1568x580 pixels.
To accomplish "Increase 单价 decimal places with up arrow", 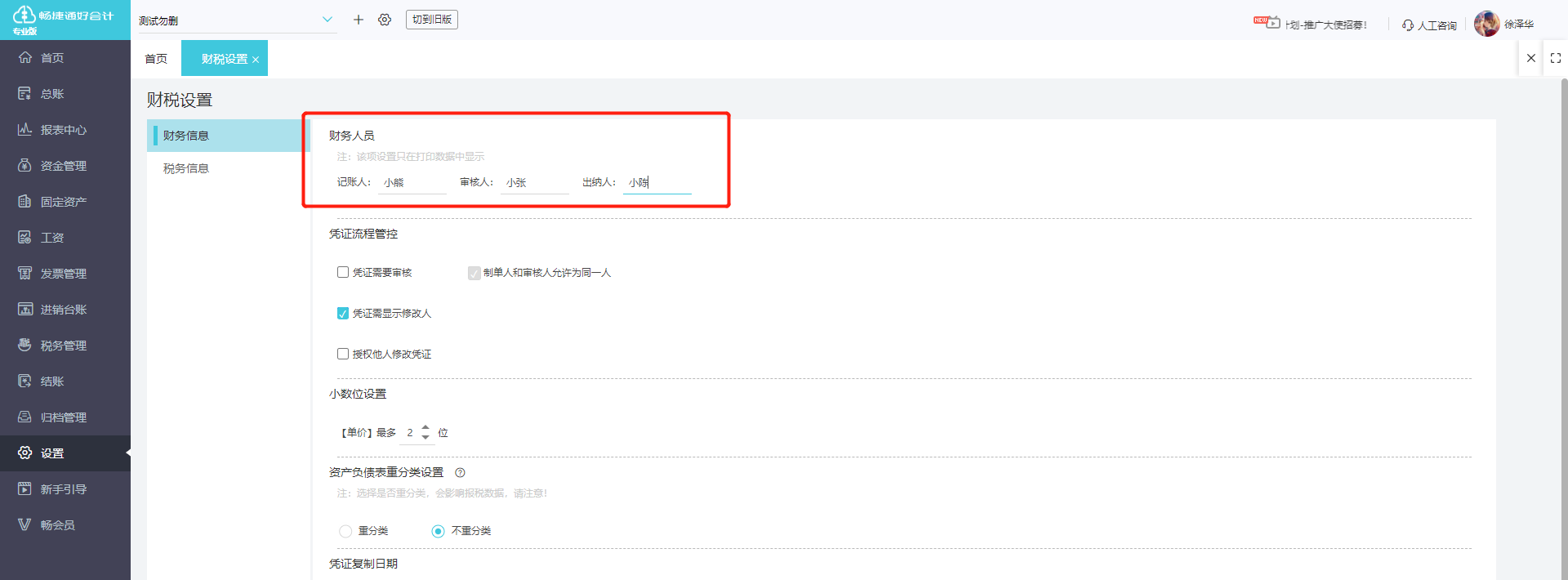I will 425,427.
